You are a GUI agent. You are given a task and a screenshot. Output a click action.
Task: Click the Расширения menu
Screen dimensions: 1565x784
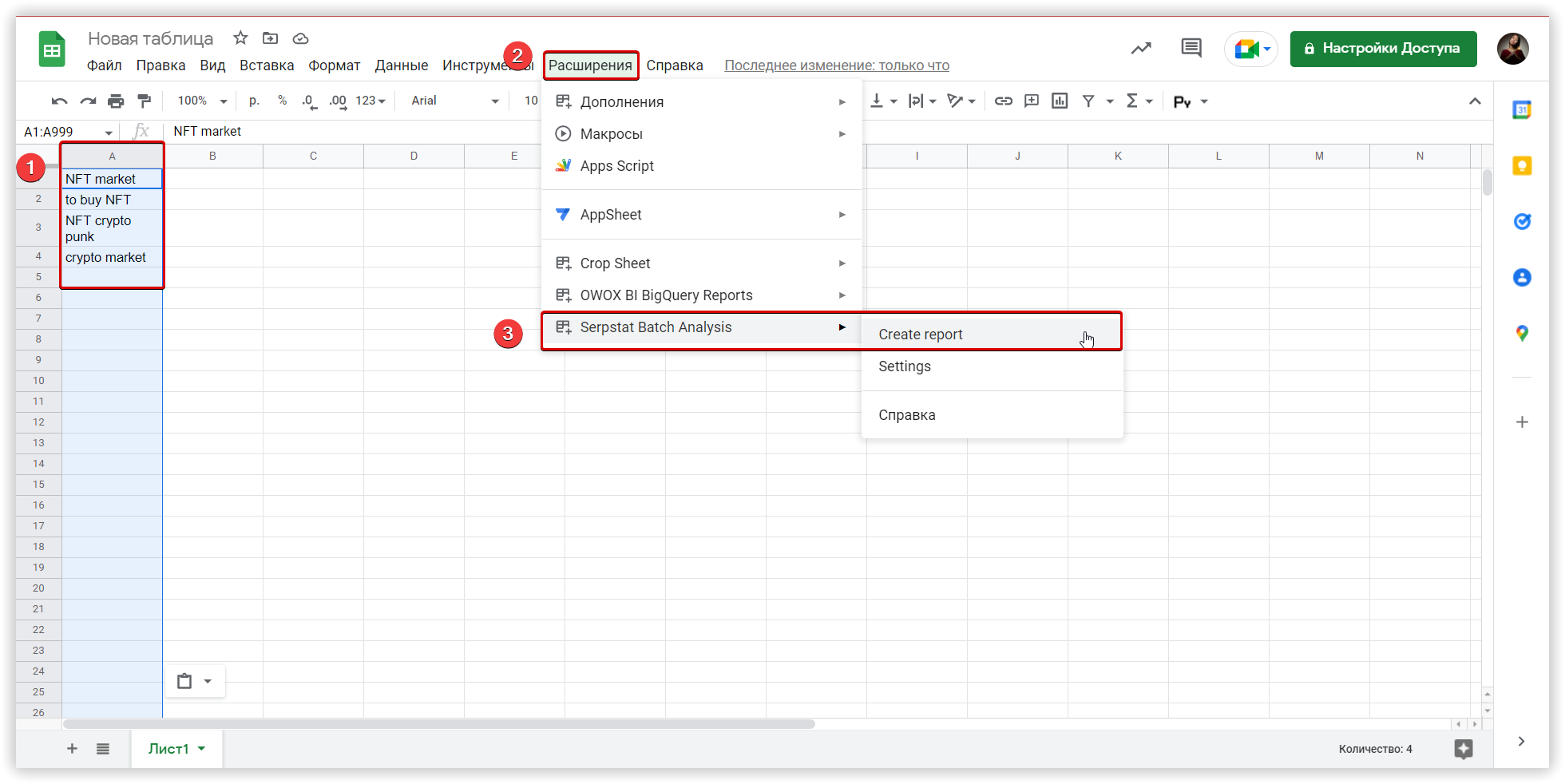click(x=590, y=65)
